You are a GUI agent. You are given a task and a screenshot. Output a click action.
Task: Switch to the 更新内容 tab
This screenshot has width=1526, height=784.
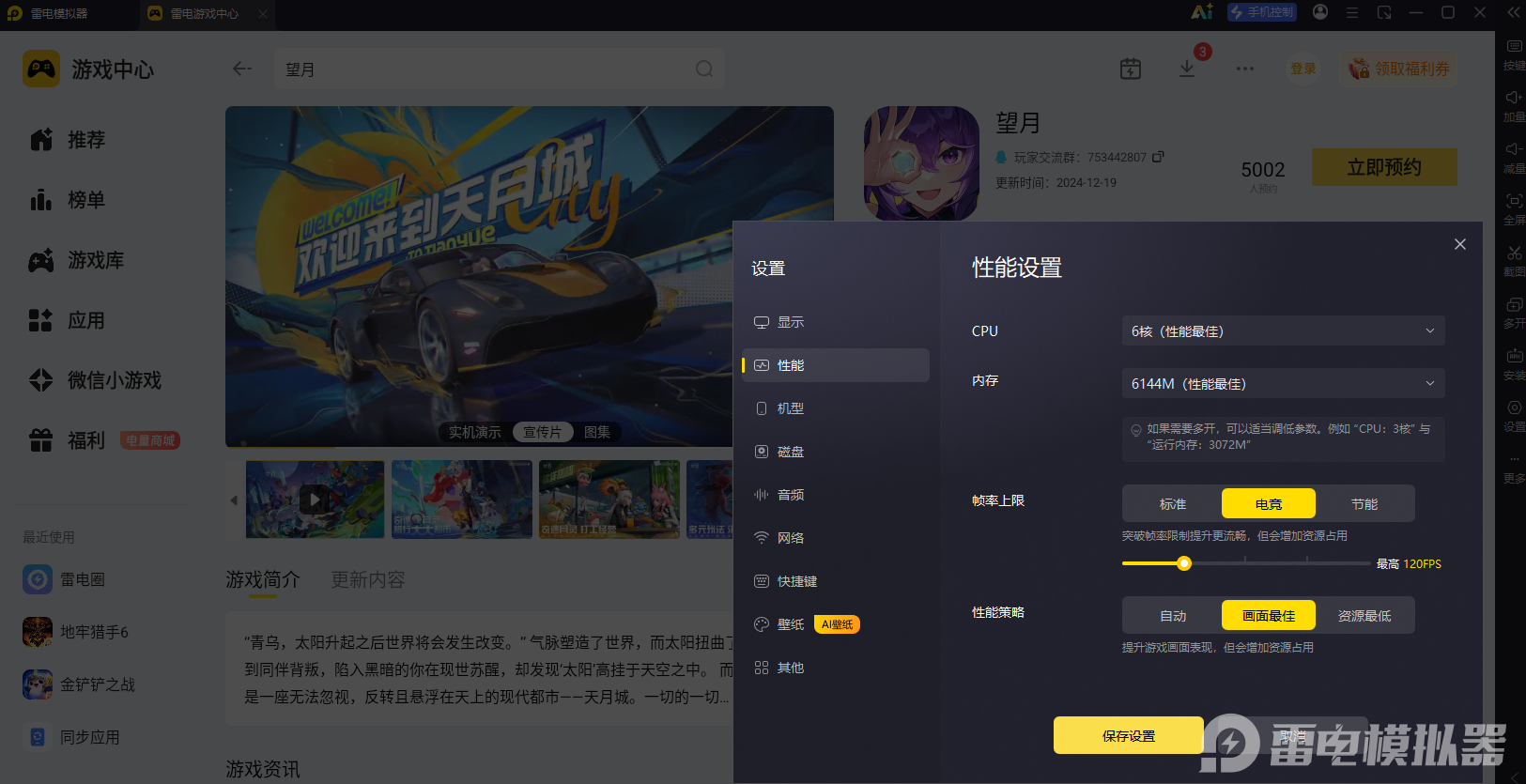[x=368, y=580]
